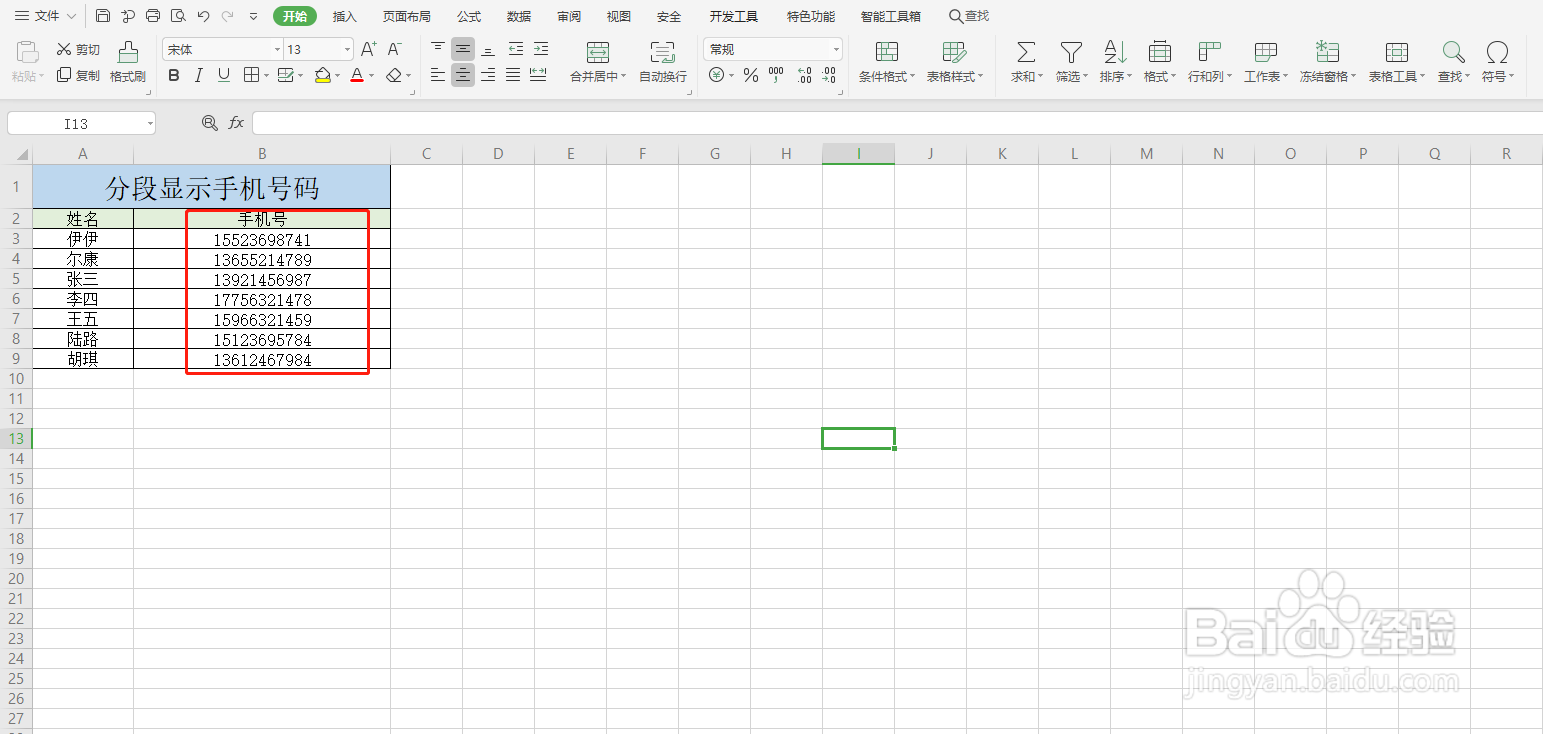Select the Format Painter (格式刷) tool
The image size is (1543, 734).
(x=128, y=61)
